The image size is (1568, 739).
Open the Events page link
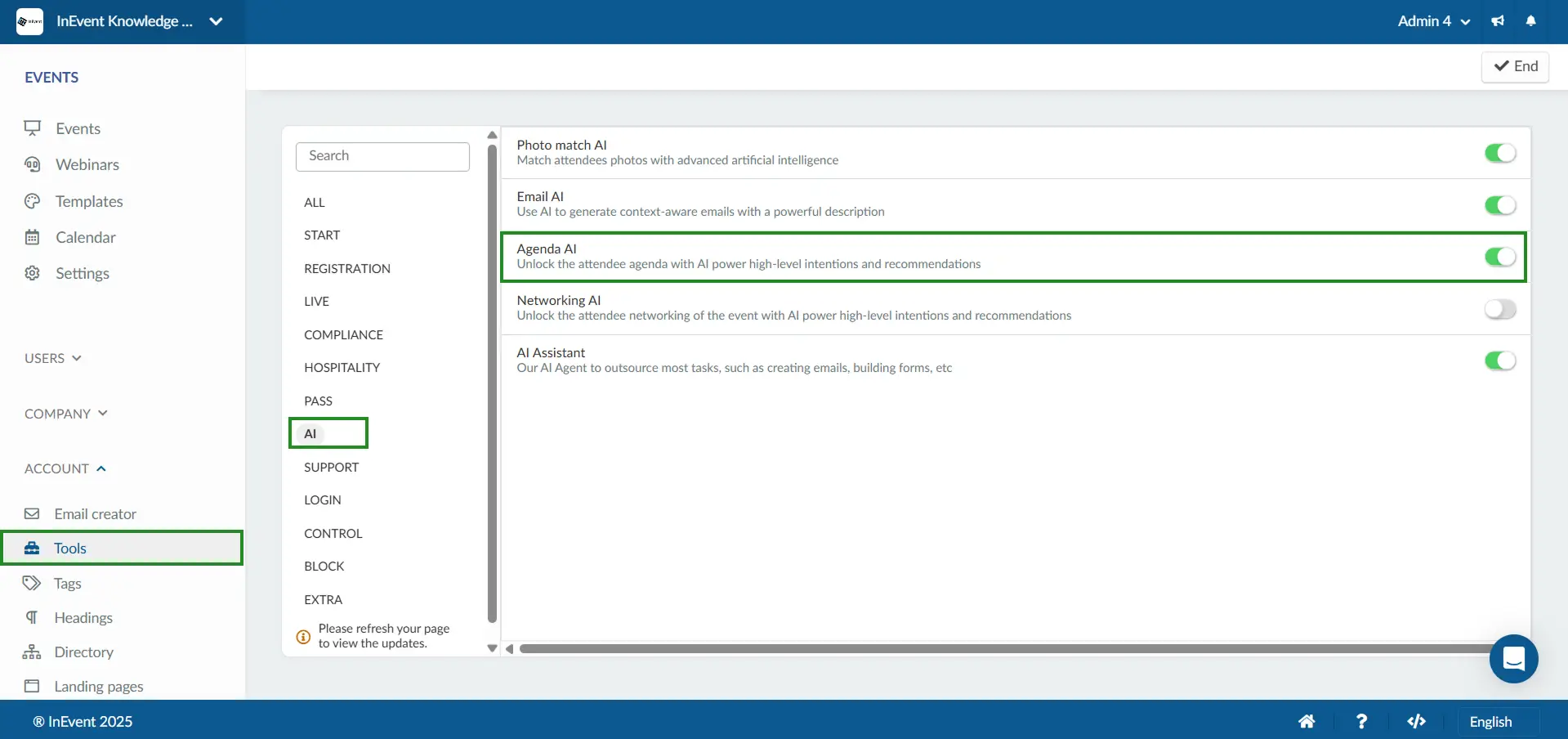point(78,128)
